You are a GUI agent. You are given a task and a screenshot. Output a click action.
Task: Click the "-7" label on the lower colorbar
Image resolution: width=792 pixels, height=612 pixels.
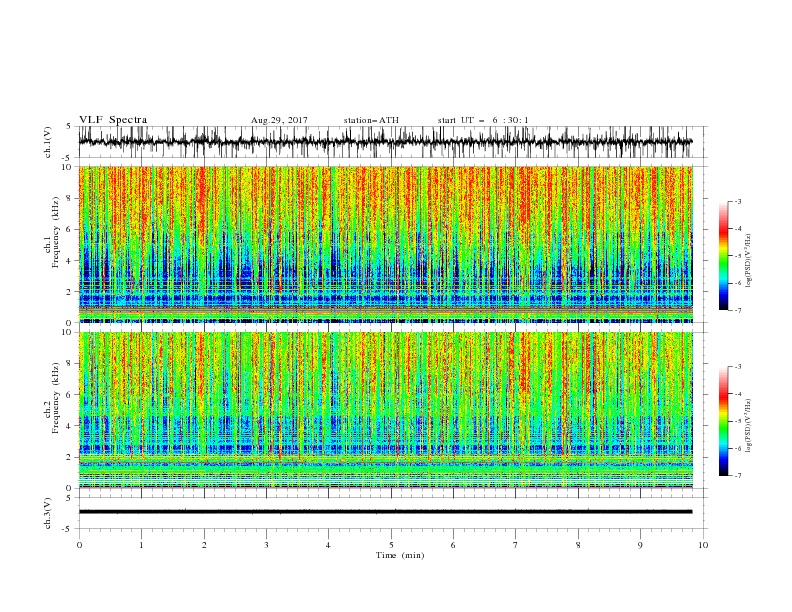click(x=738, y=476)
